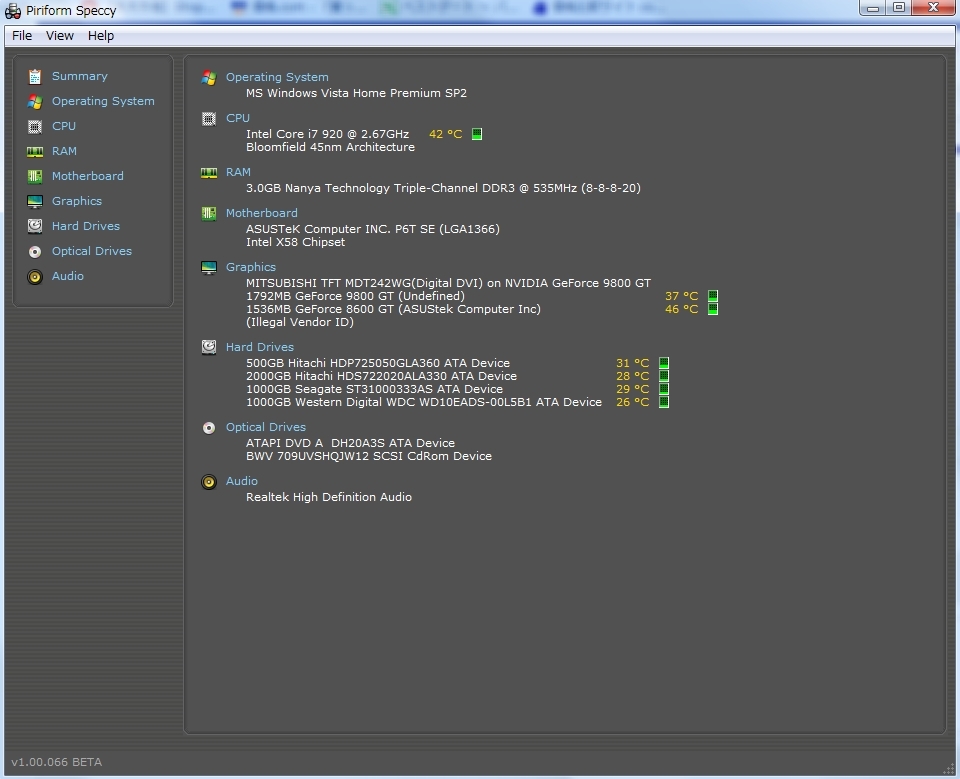Maximize the Speccy window

pos(899,7)
